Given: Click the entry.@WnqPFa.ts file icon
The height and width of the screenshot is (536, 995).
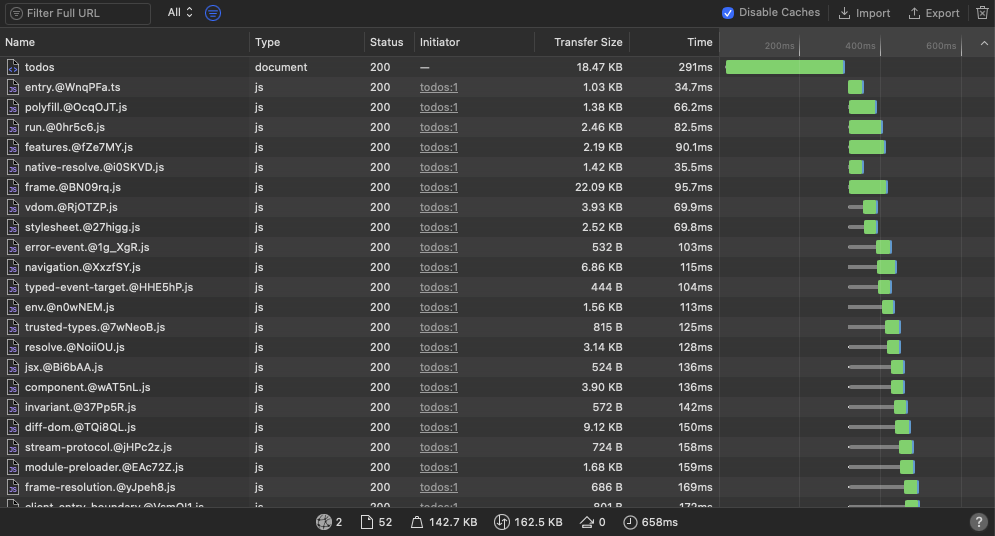Looking at the screenshot, I should [x=13, y=87].
